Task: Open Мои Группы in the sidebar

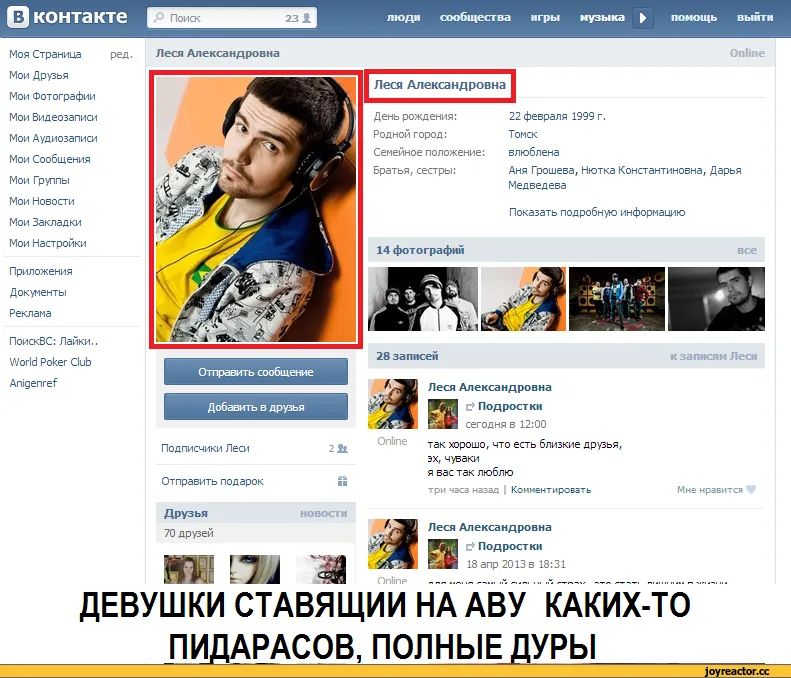Action: pos(39,180)
